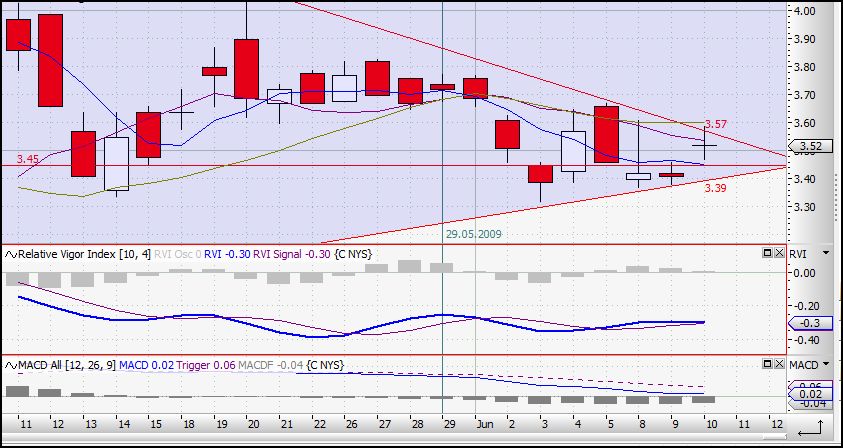Open the RVI scale dropdown arrow

(x=825, y=253)
